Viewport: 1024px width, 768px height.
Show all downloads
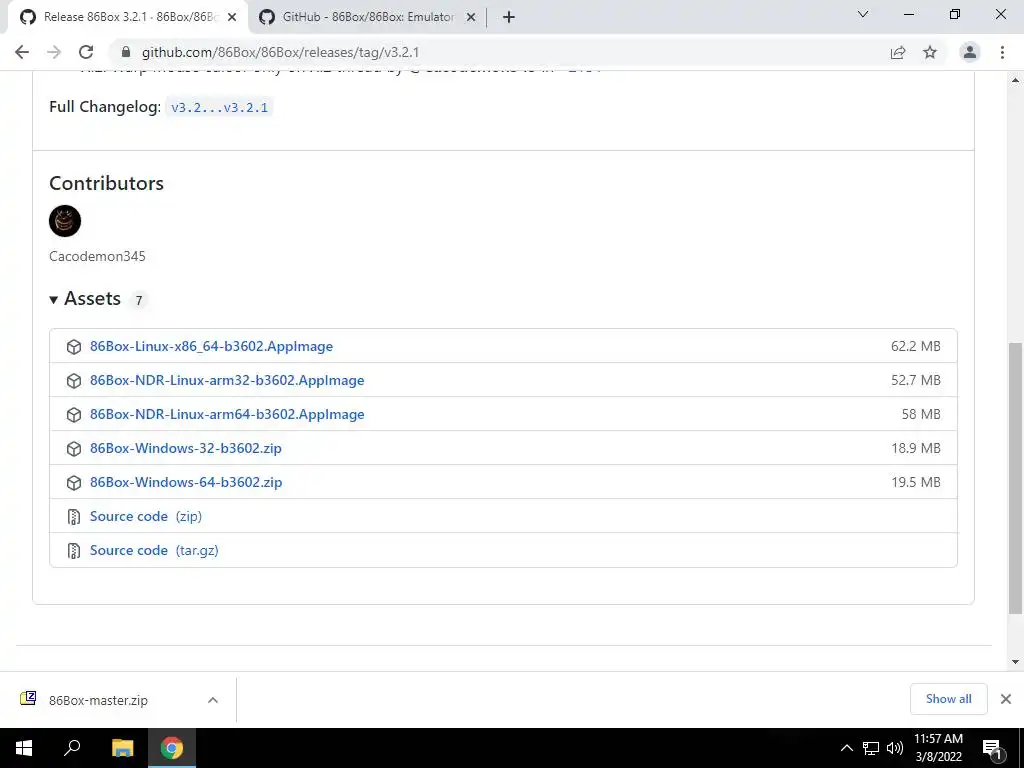point(948,699)
